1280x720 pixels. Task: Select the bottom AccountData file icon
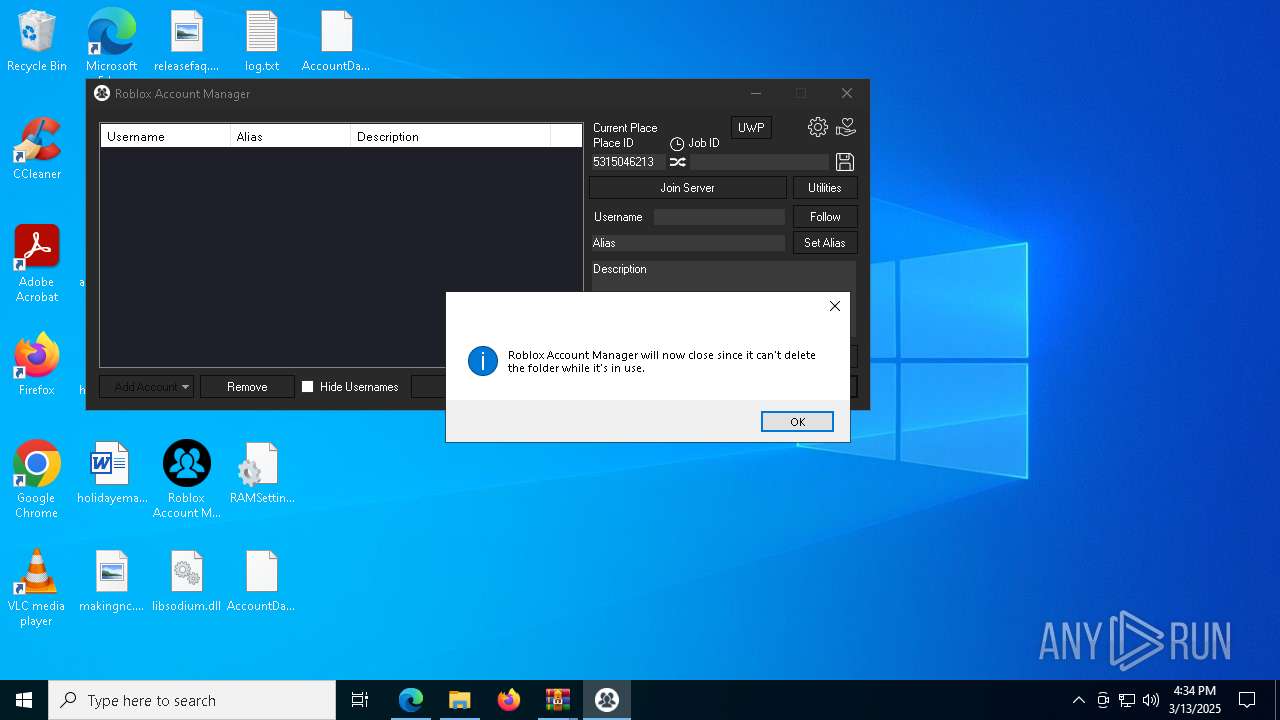click(x=261, y=581)
